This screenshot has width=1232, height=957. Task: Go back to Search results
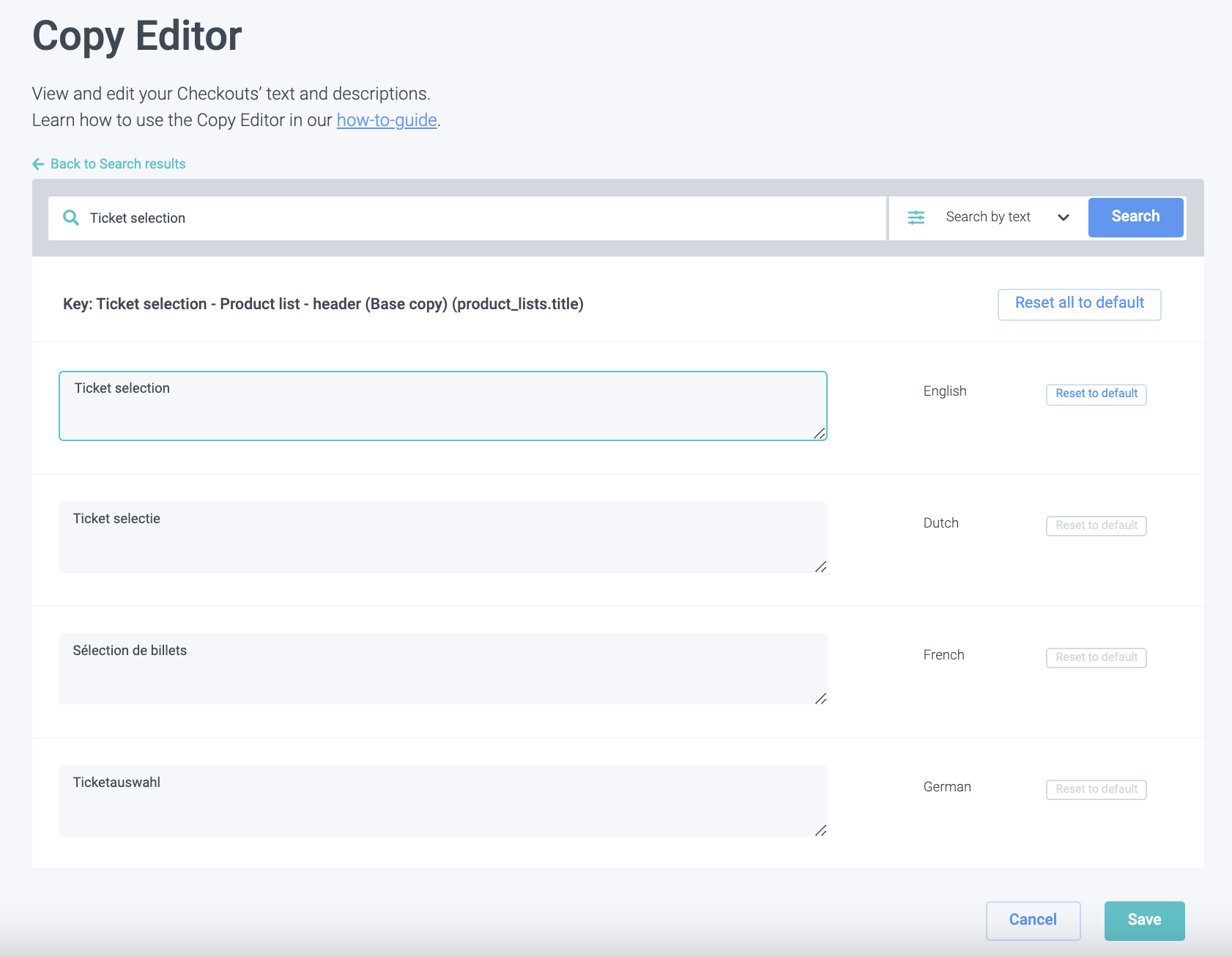[x=117, y=164]
